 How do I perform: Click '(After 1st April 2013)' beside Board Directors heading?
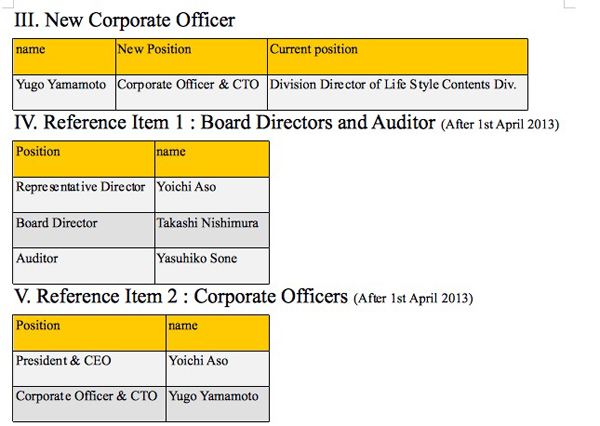coord(500,125)
